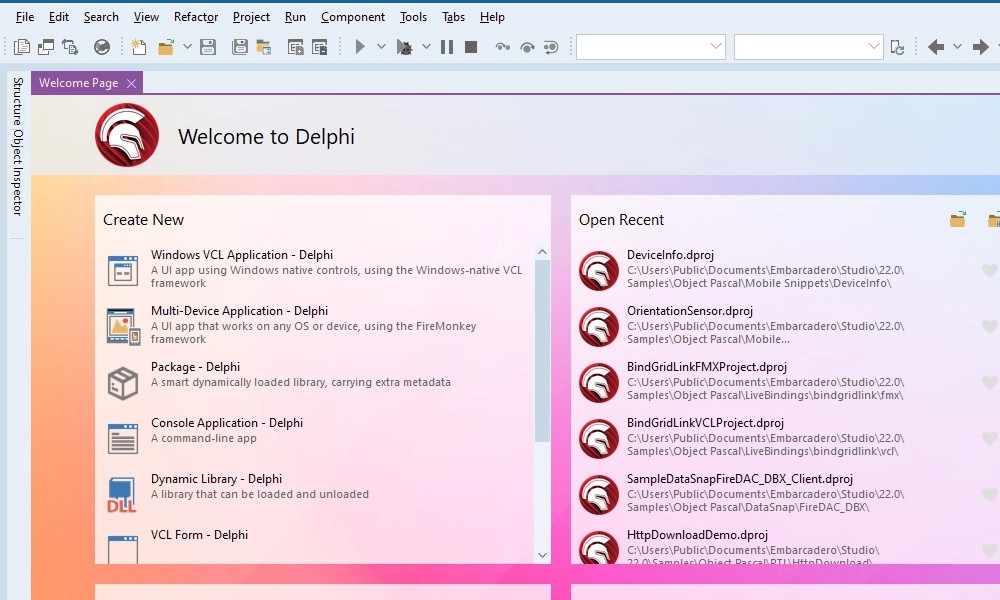Open the second empty toolbar combo box

point(809,47)
